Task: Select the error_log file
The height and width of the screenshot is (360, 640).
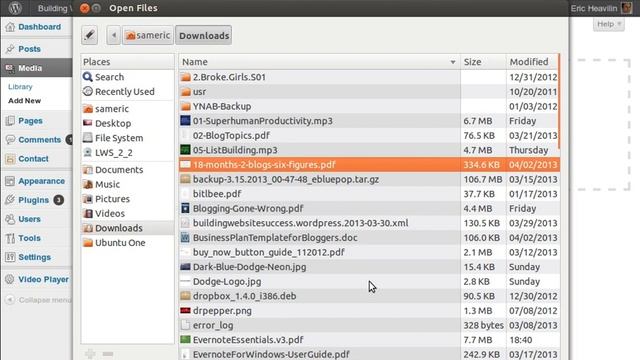Action: coord(369,325)
